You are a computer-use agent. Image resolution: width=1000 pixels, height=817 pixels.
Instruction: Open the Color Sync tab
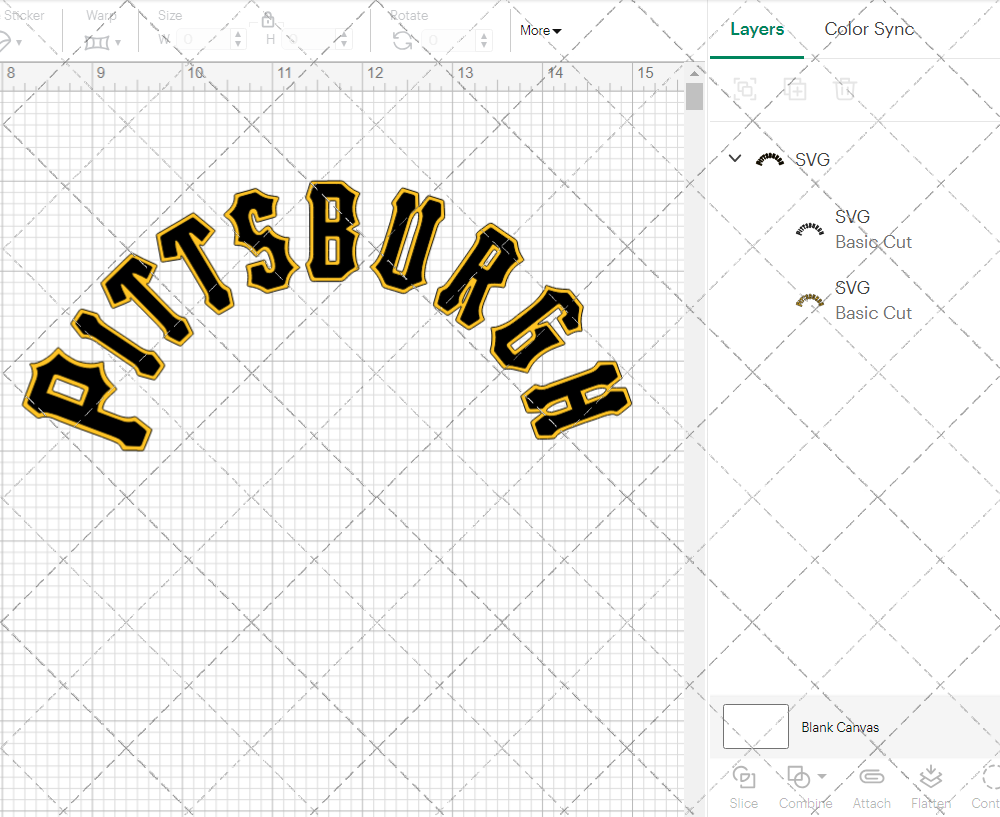pyautogui.click(x=869, y=29)
